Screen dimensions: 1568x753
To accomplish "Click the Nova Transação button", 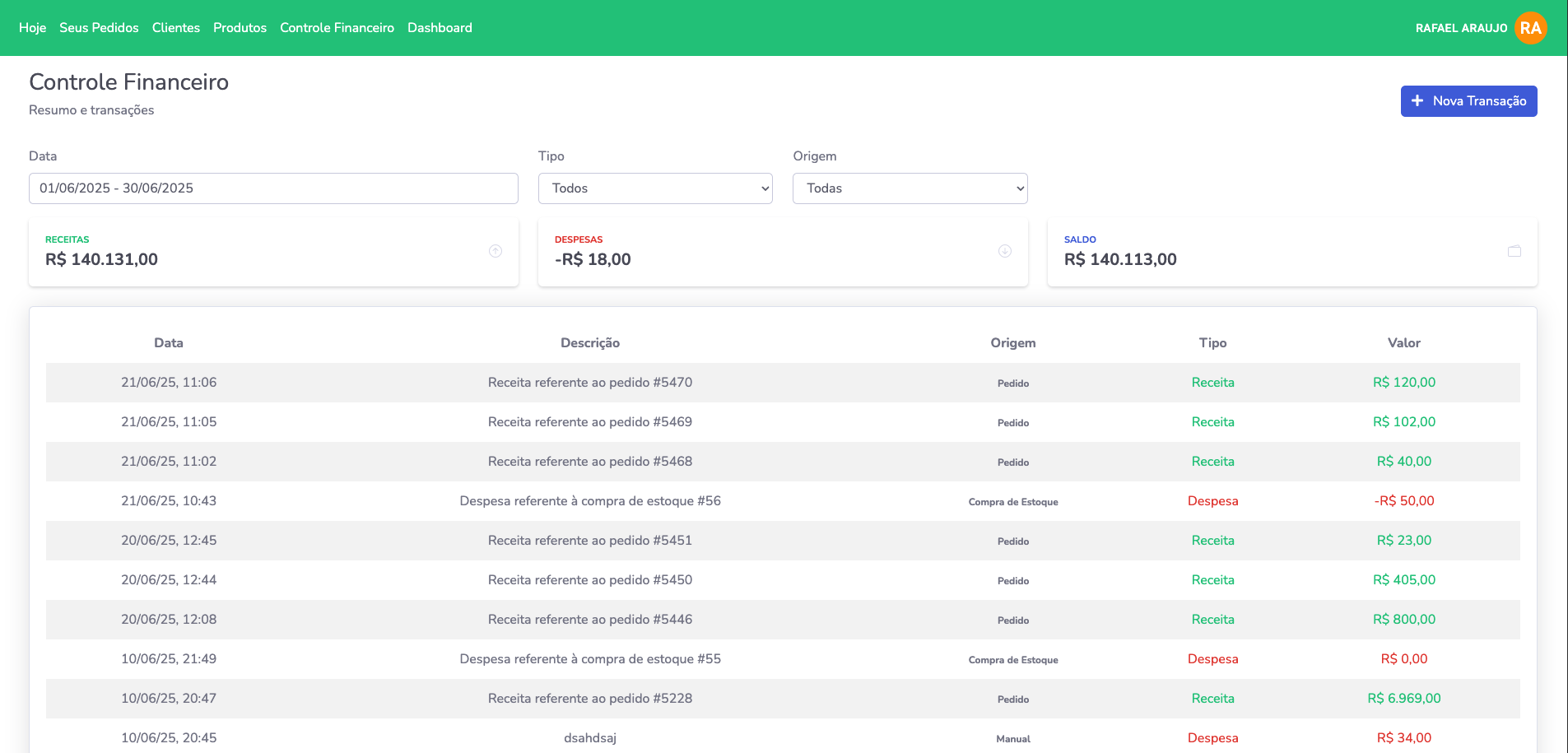I will click(x=1468, y=101).
